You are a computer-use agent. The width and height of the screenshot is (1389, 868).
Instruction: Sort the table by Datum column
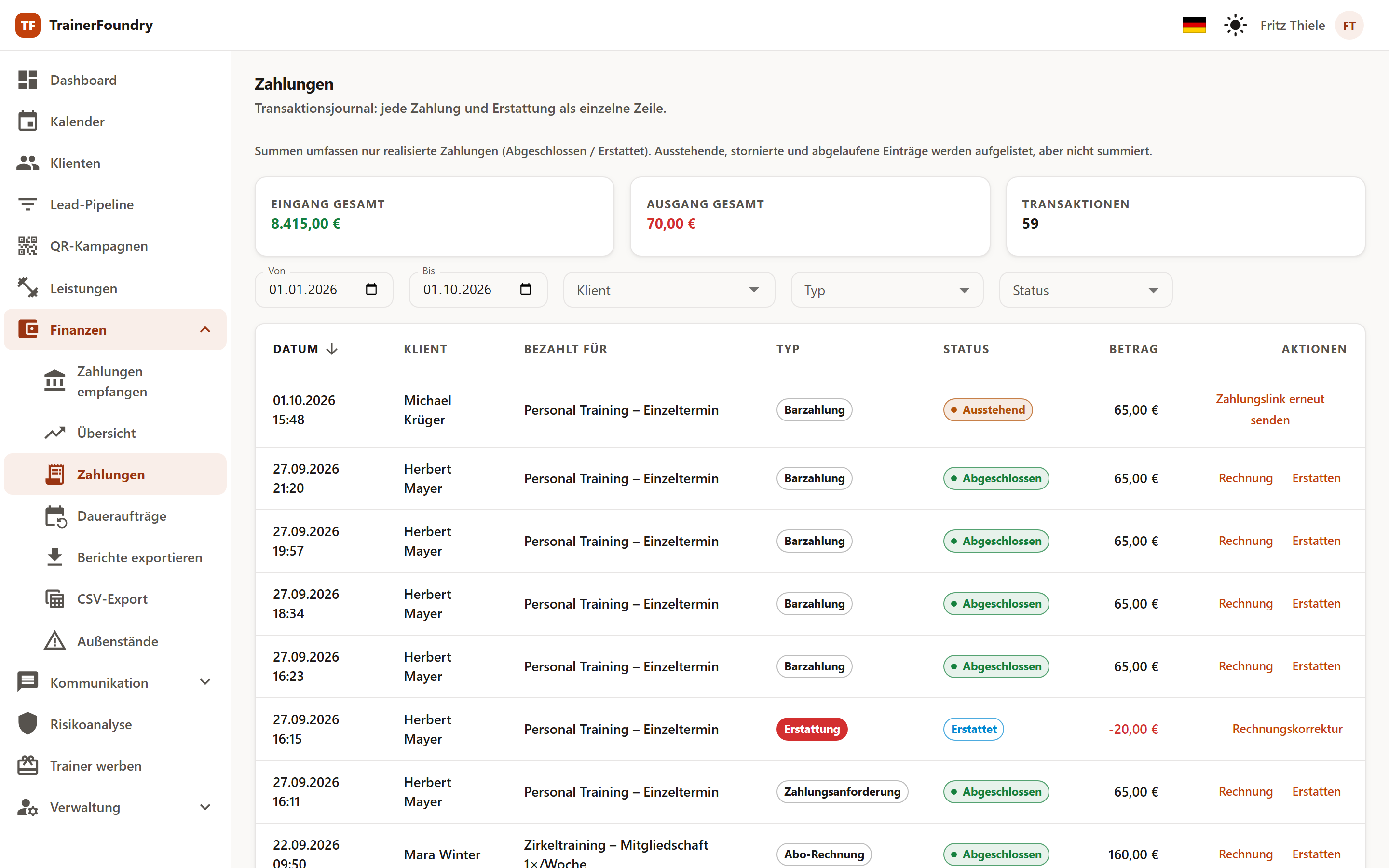point(305,349)
